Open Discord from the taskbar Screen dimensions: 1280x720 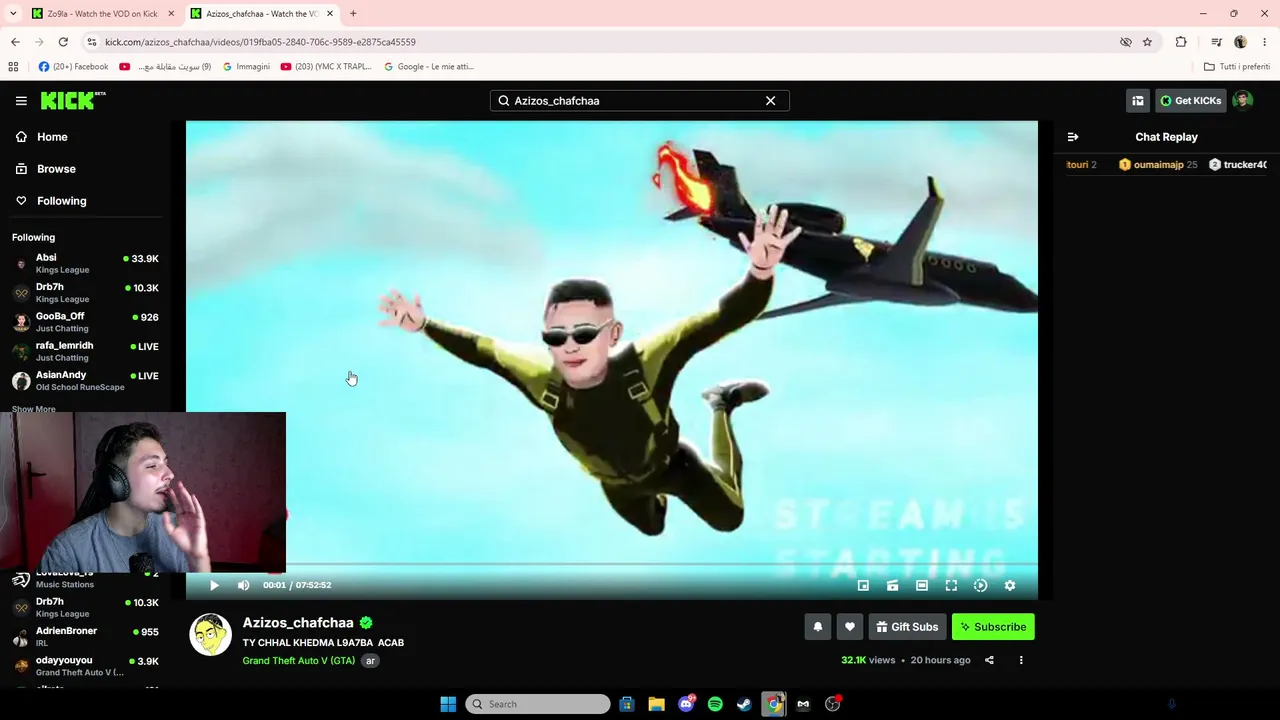pyautogui.click(x=686, y=704)
